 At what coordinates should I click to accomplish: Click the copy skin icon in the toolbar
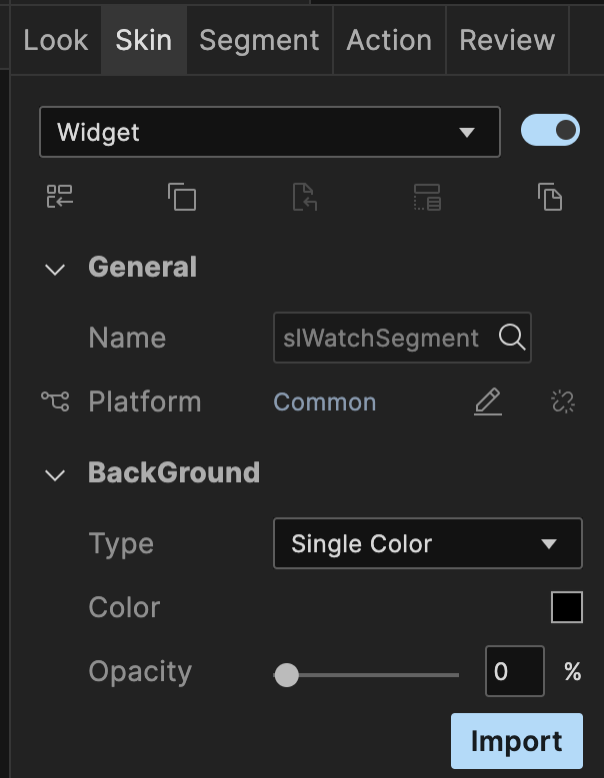(182, 197)
